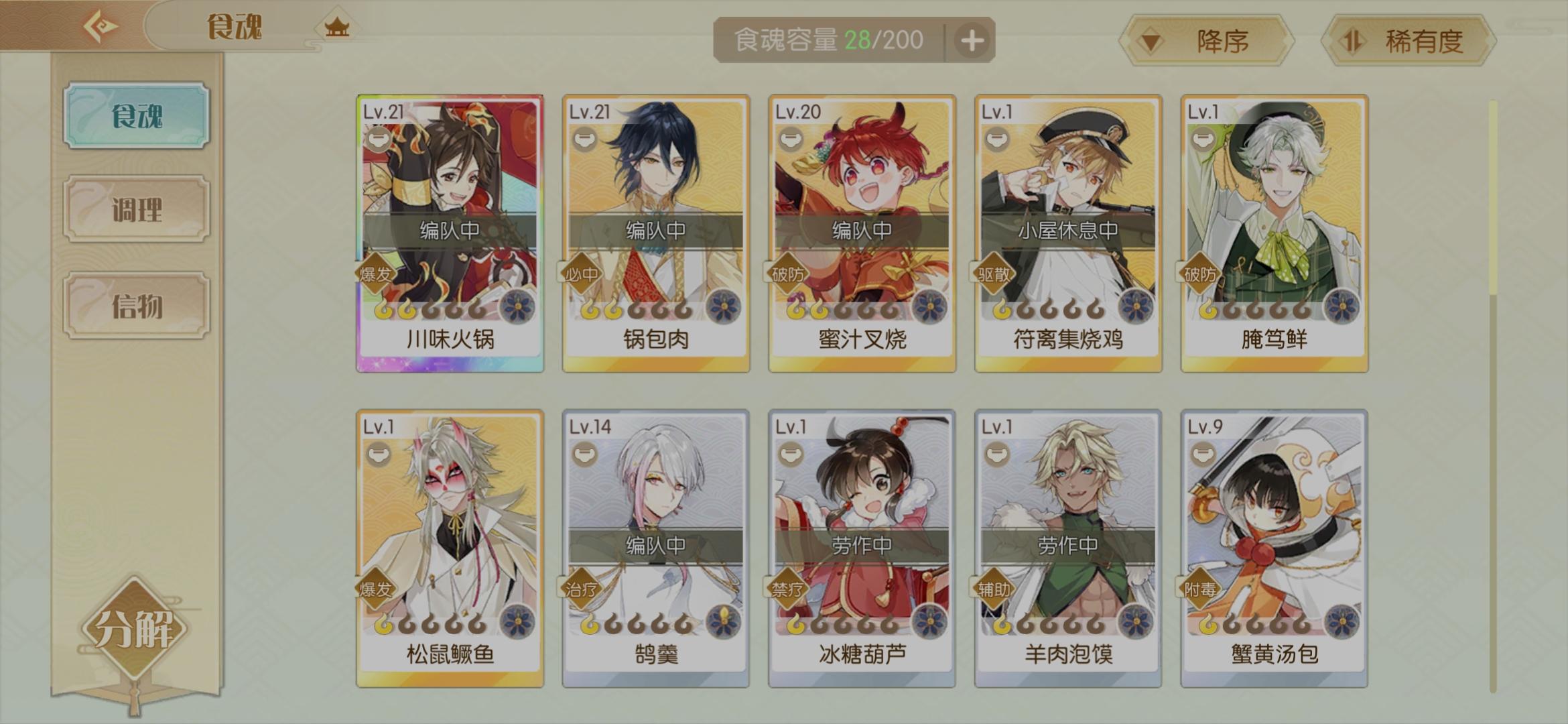Toggle the bowl marker on 羊肉泡馍
This screenshot has width=1568, height=724.
[x=997, y=455]
